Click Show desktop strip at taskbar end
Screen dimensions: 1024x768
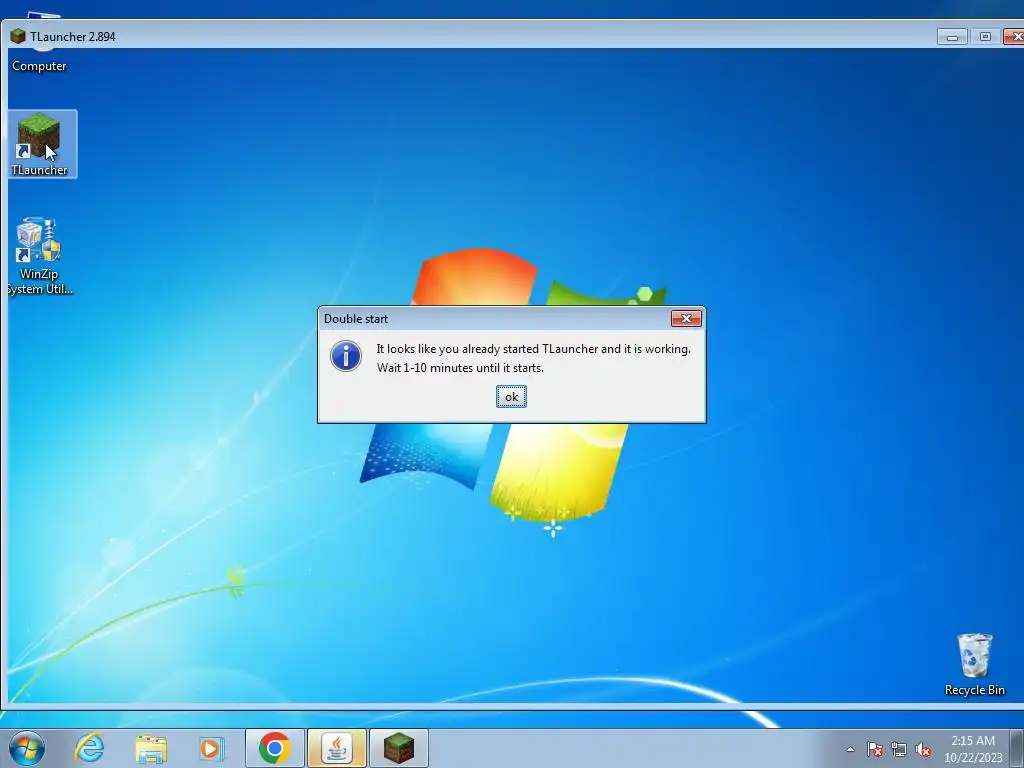pos(1018,748)
